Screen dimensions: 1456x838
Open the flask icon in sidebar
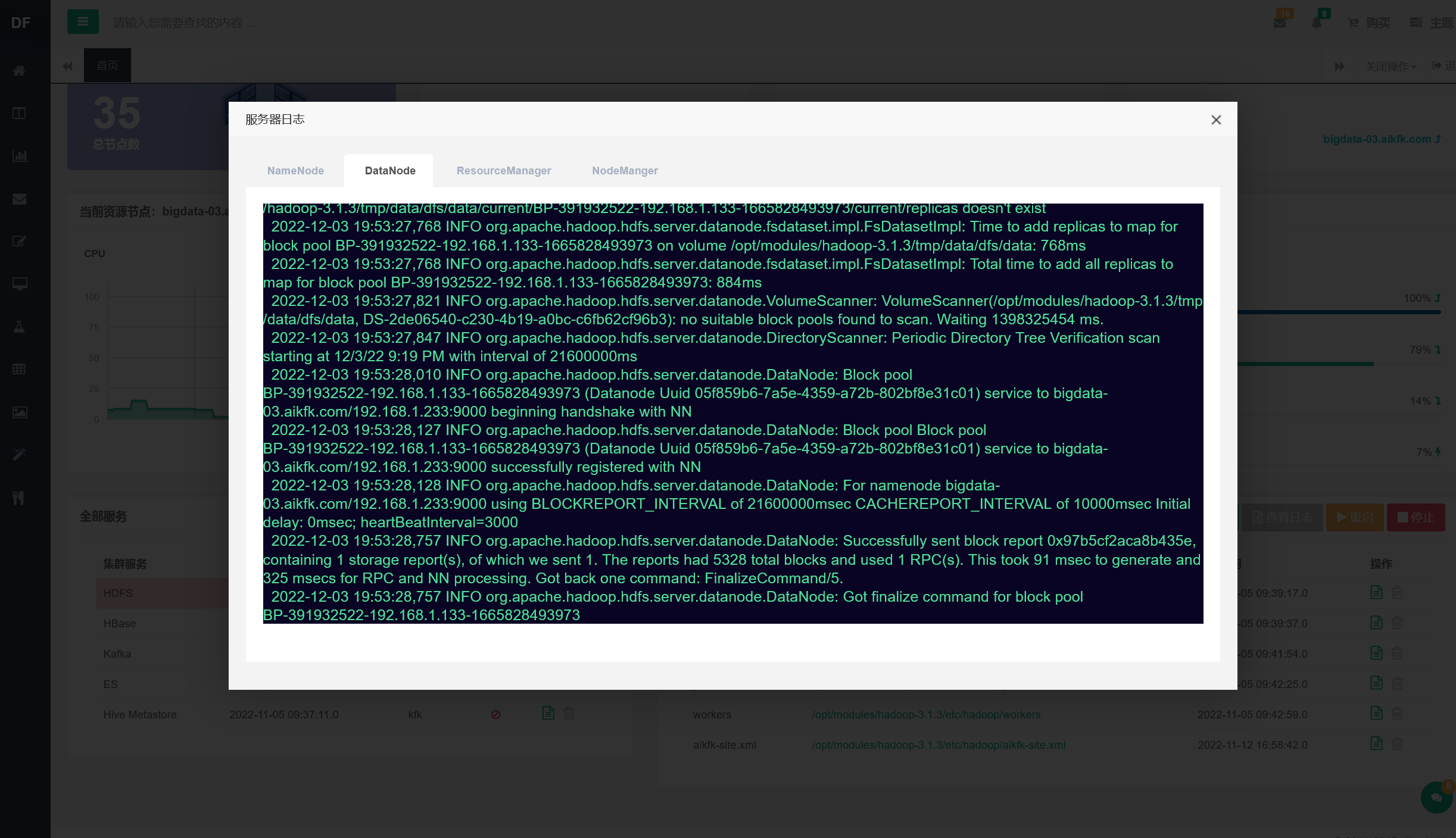(x=19, y=327)
